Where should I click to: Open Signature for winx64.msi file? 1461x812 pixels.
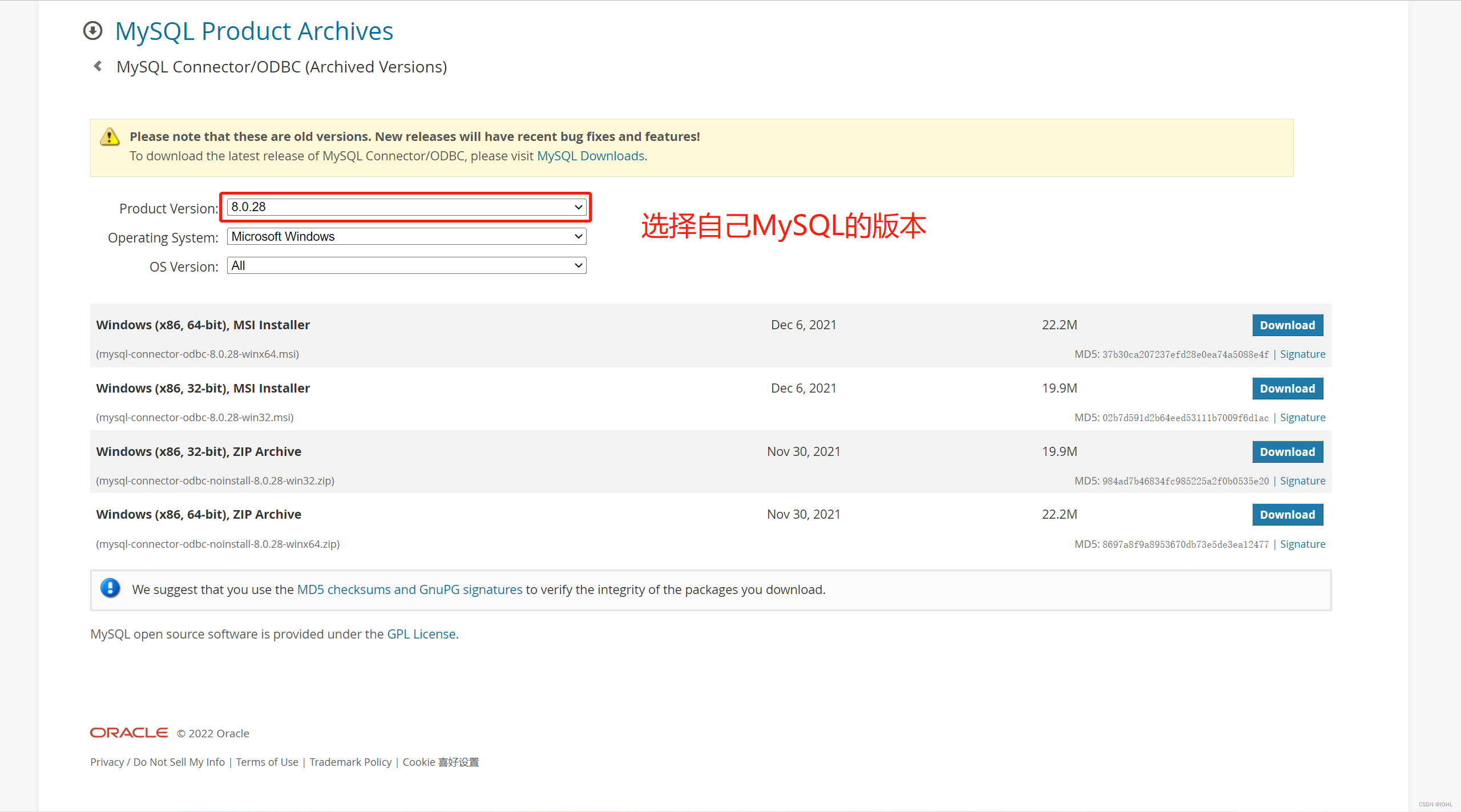pyautogui.click(x=1302, y=354)
